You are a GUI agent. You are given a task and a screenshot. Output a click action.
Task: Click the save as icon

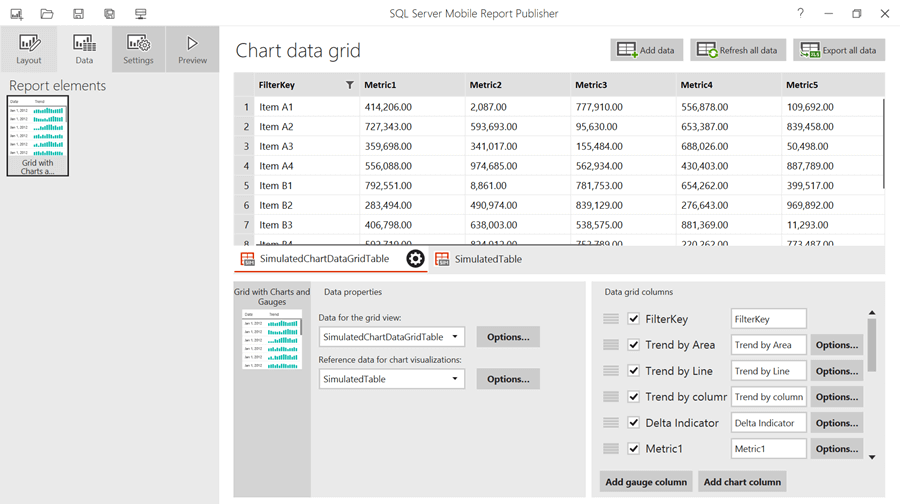click(x=109, y=14)
